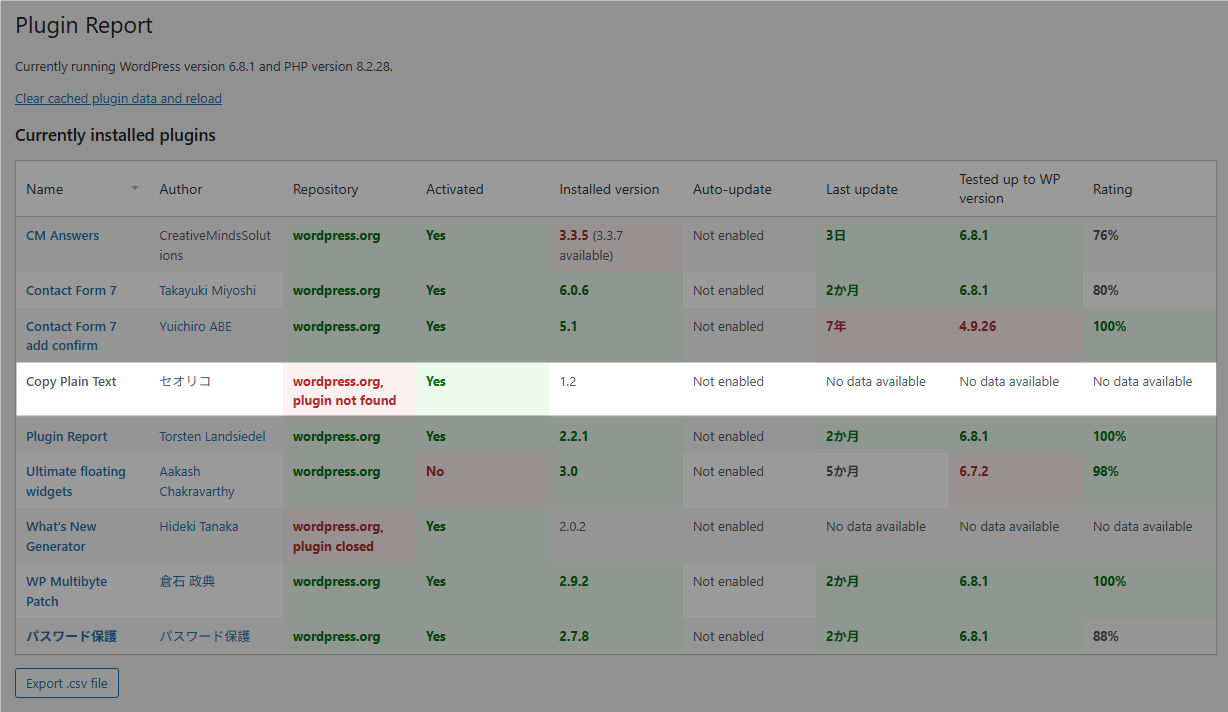Image resolution: width=1228 pixels, height=712 pixels.
Task: Click the WordPress and PHP version line
Action: pos(204,67)
